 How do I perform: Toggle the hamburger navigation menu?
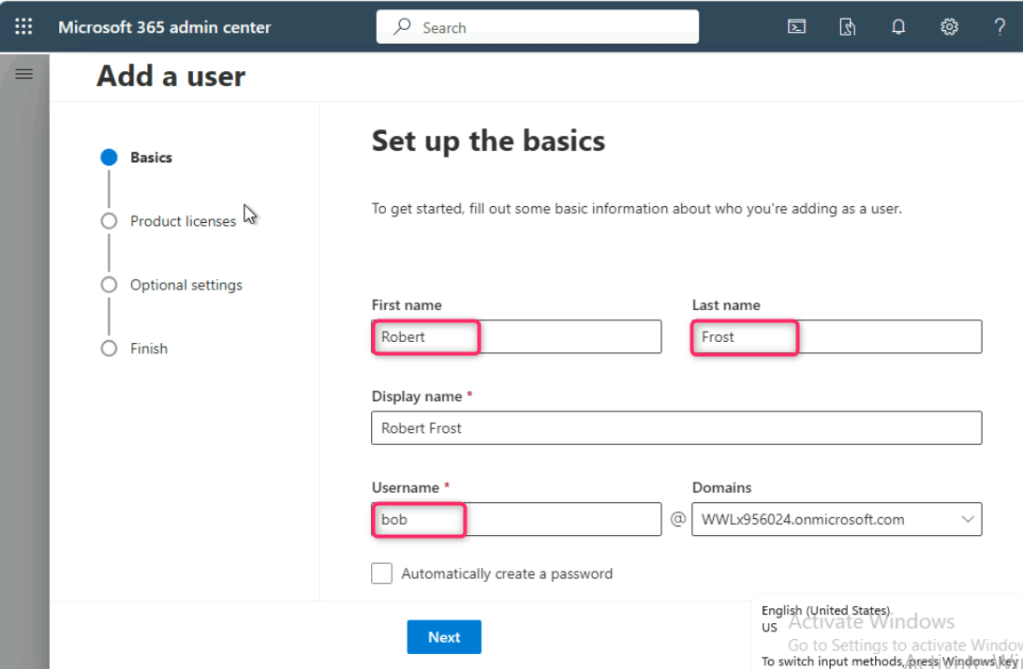click(x=24, y=74)
